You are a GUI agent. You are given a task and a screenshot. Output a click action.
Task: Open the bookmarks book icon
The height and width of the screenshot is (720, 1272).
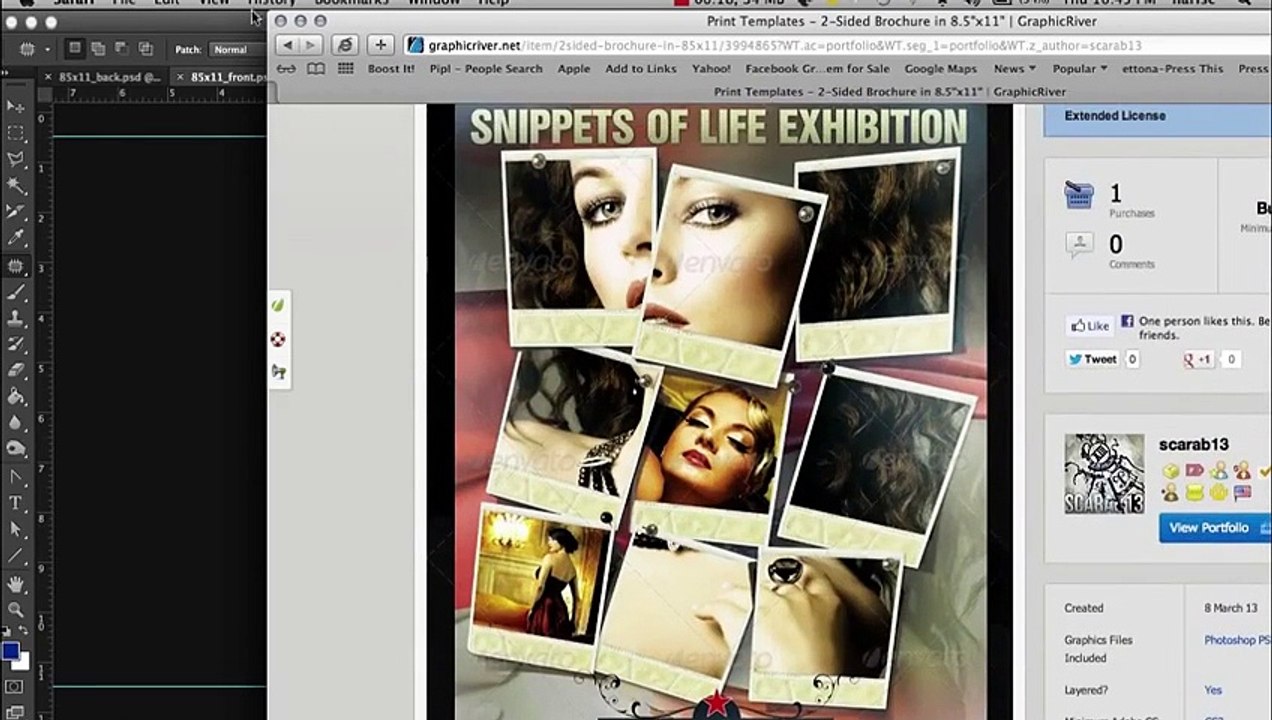tap(316, 69)
